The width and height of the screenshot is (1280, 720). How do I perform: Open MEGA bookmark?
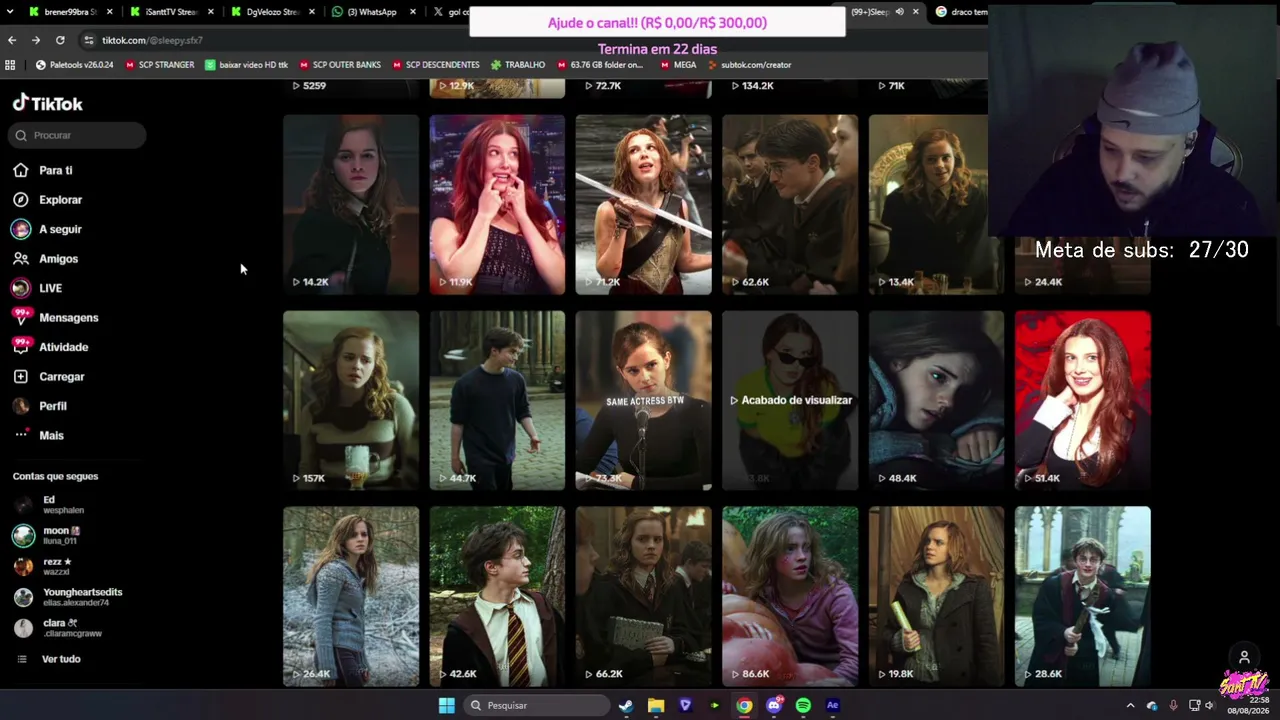click(x=677, y=65)
